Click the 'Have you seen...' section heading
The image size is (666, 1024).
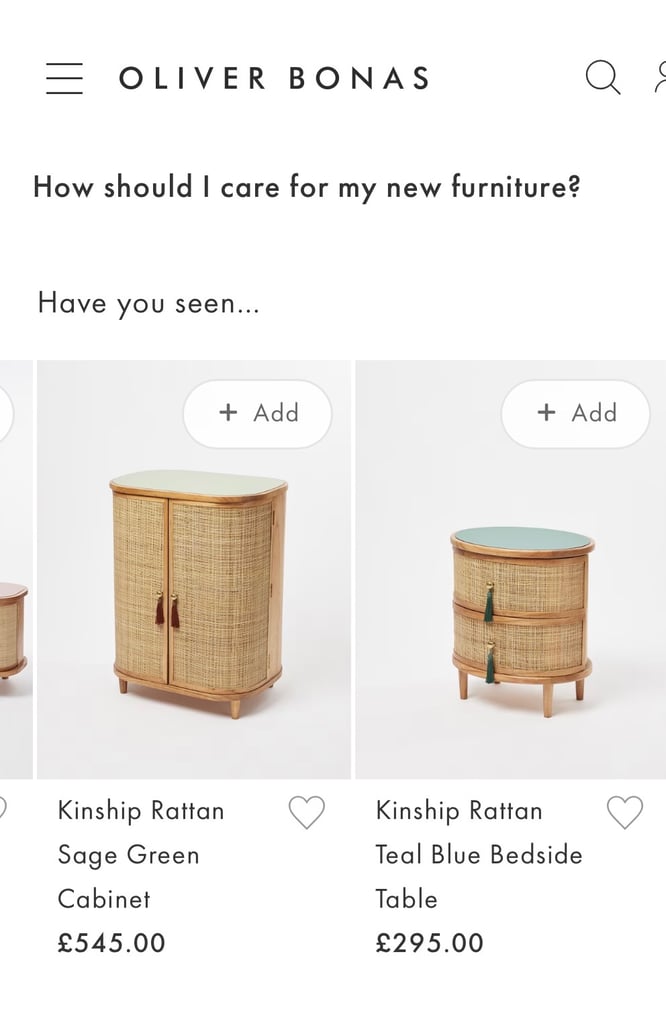click(149, 304)
